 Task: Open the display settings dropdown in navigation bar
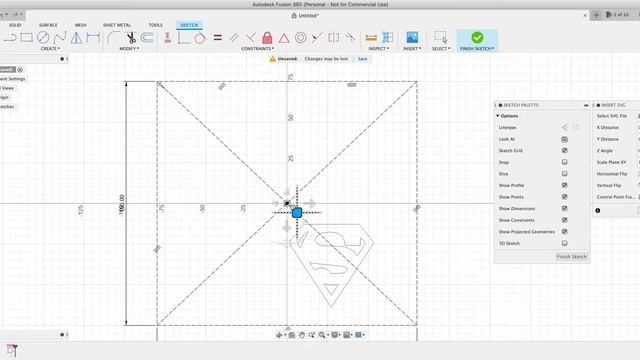(x=336, y=335)
